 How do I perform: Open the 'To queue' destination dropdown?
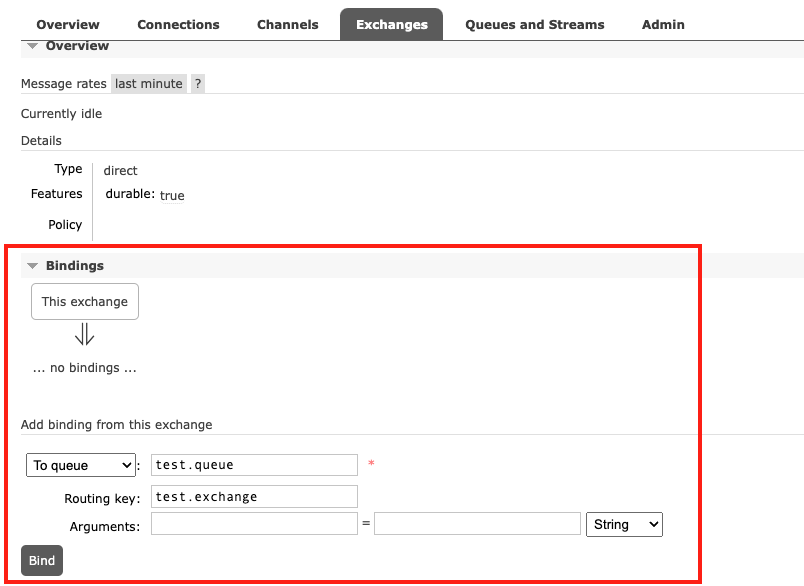(x=80, y=465)
